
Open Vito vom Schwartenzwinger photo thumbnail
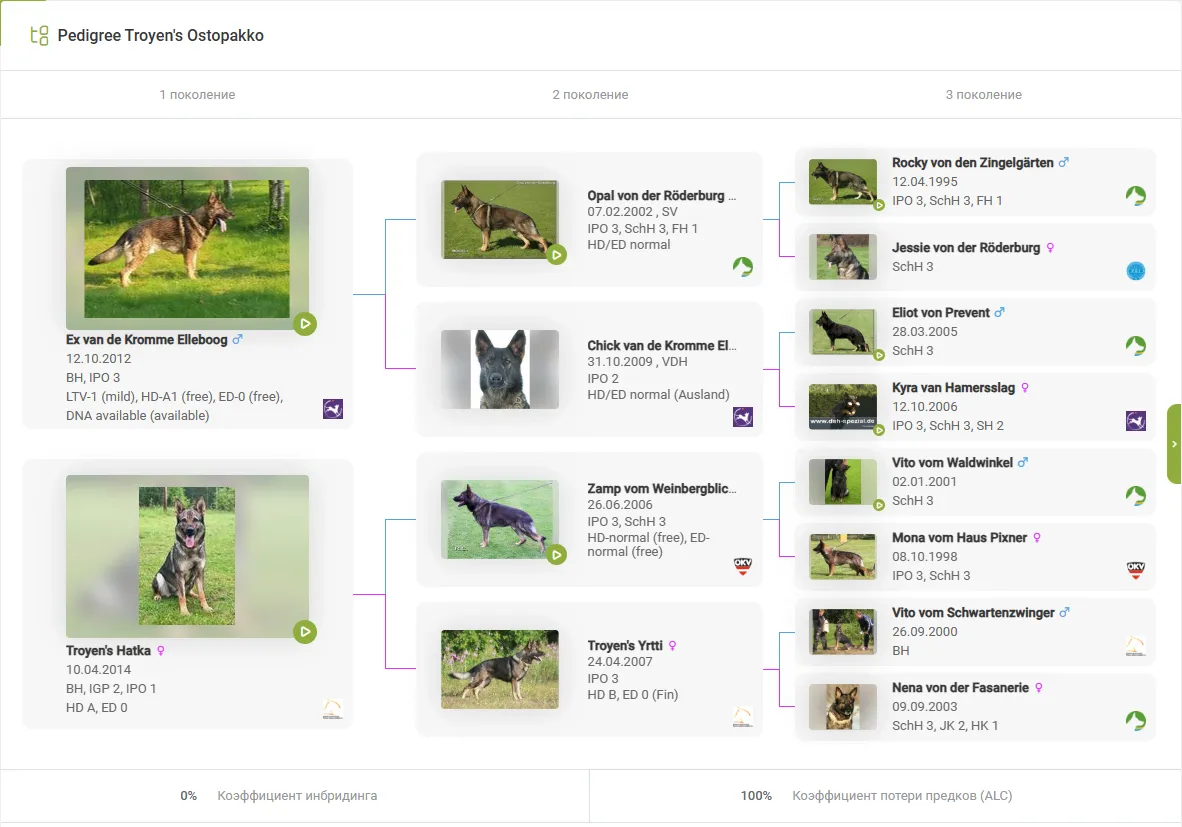pos(842,632)
